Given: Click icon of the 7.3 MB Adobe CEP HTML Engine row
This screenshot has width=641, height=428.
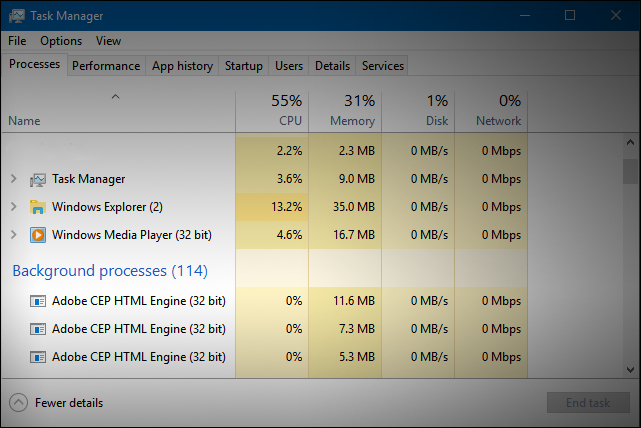Looking at the screenshot, I should click(38, 329).
